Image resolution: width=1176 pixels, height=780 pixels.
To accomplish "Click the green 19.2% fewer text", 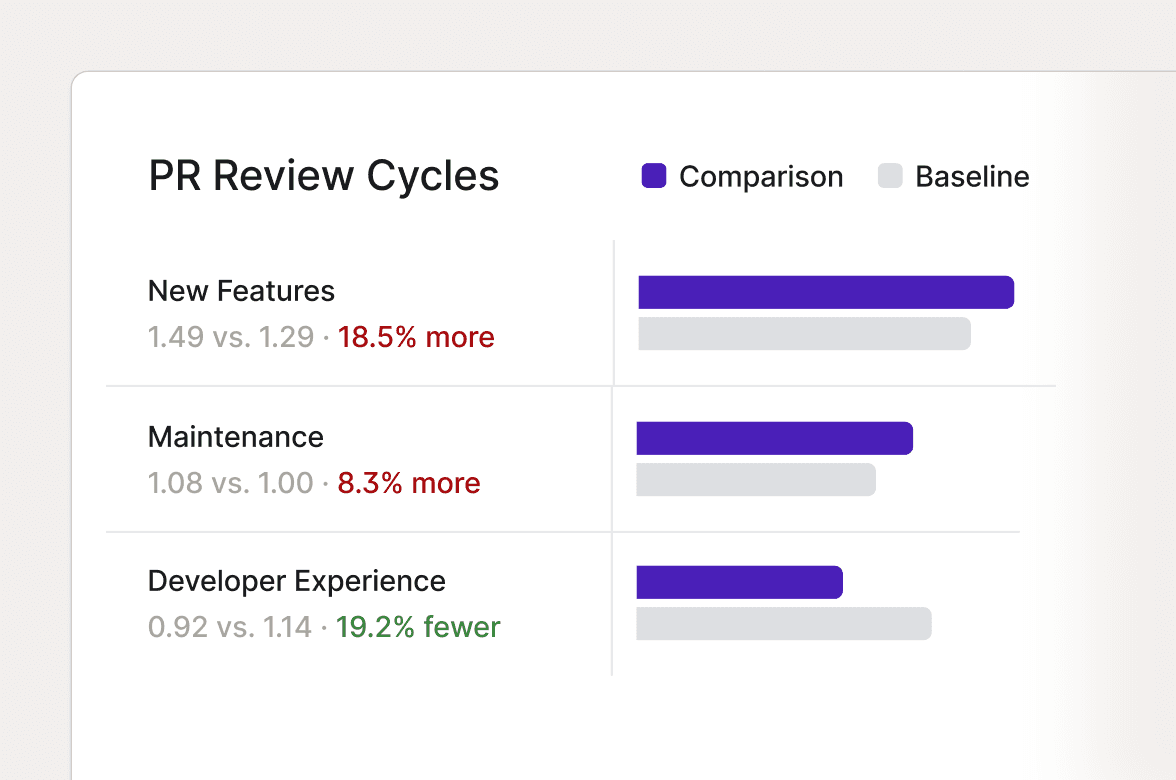I will (x=418, y=628).
